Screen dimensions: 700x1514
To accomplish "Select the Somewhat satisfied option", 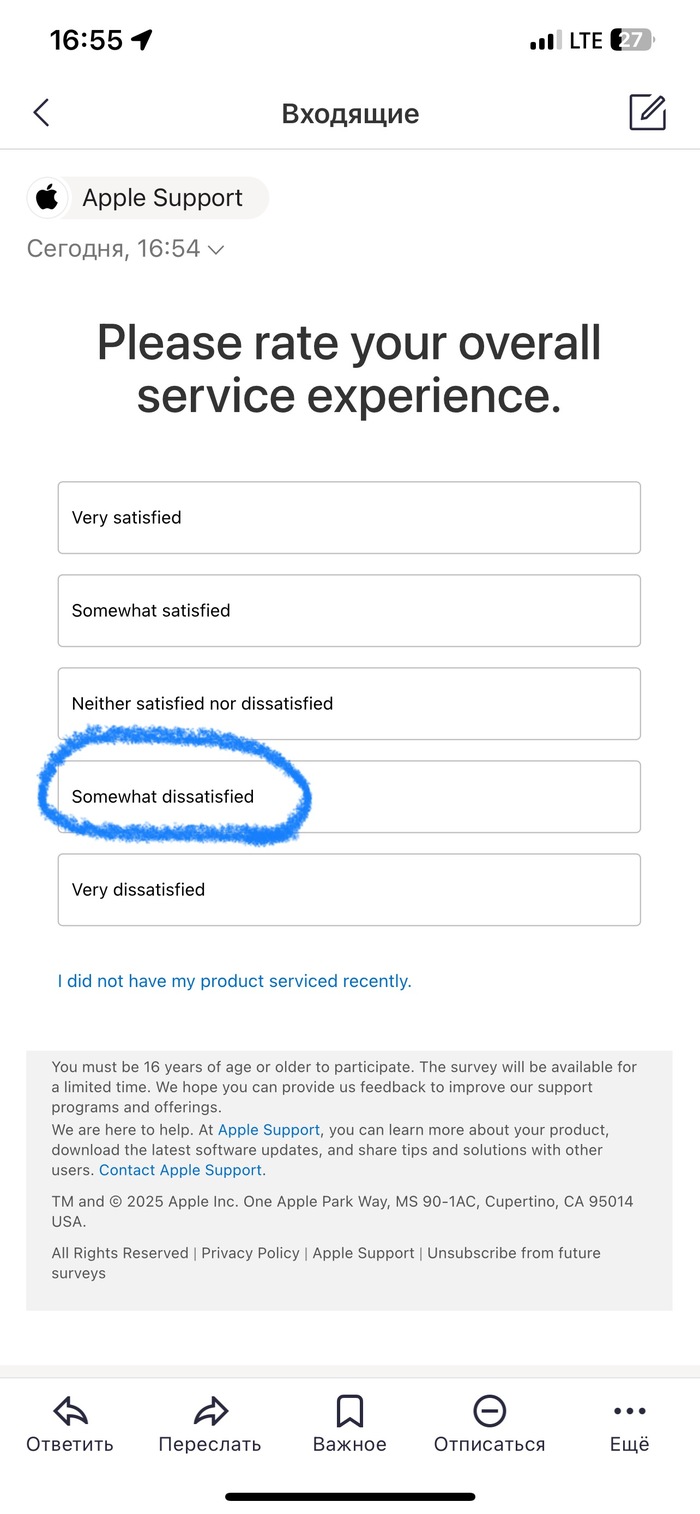I will click(349, 611).
